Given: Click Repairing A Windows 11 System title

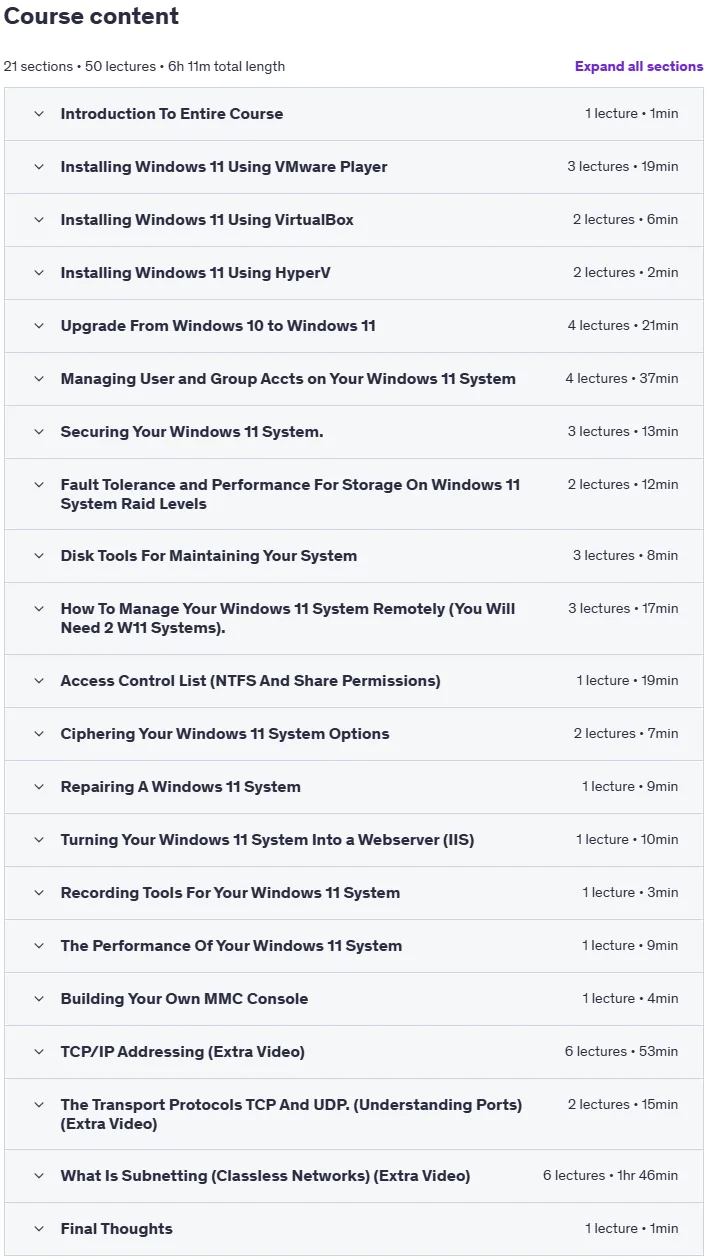Looking at the screenshot, I should coord(180,787).
